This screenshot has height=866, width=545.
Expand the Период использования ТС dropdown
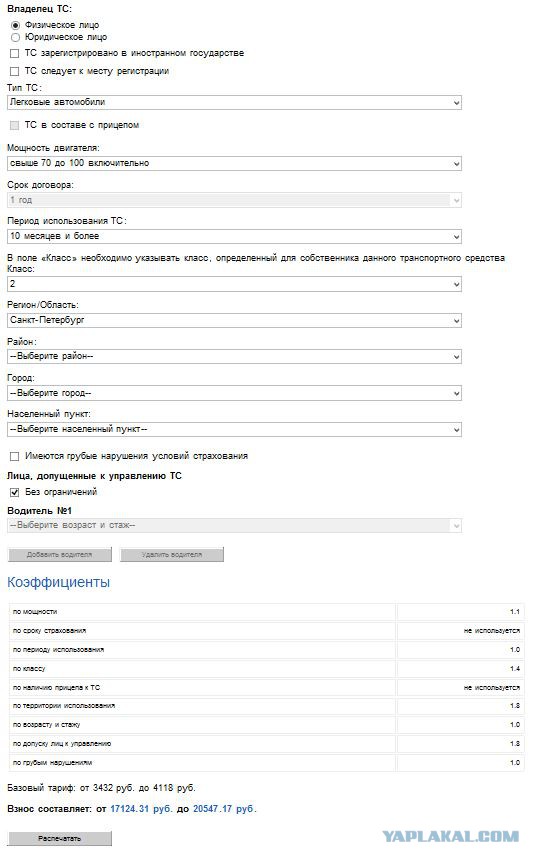point(234,236)
